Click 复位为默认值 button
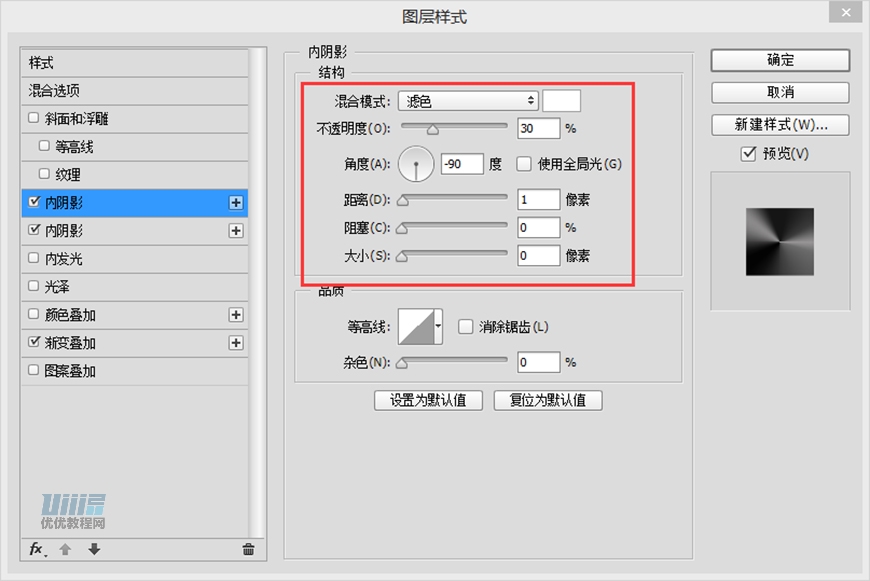 (x=548, y=400)
